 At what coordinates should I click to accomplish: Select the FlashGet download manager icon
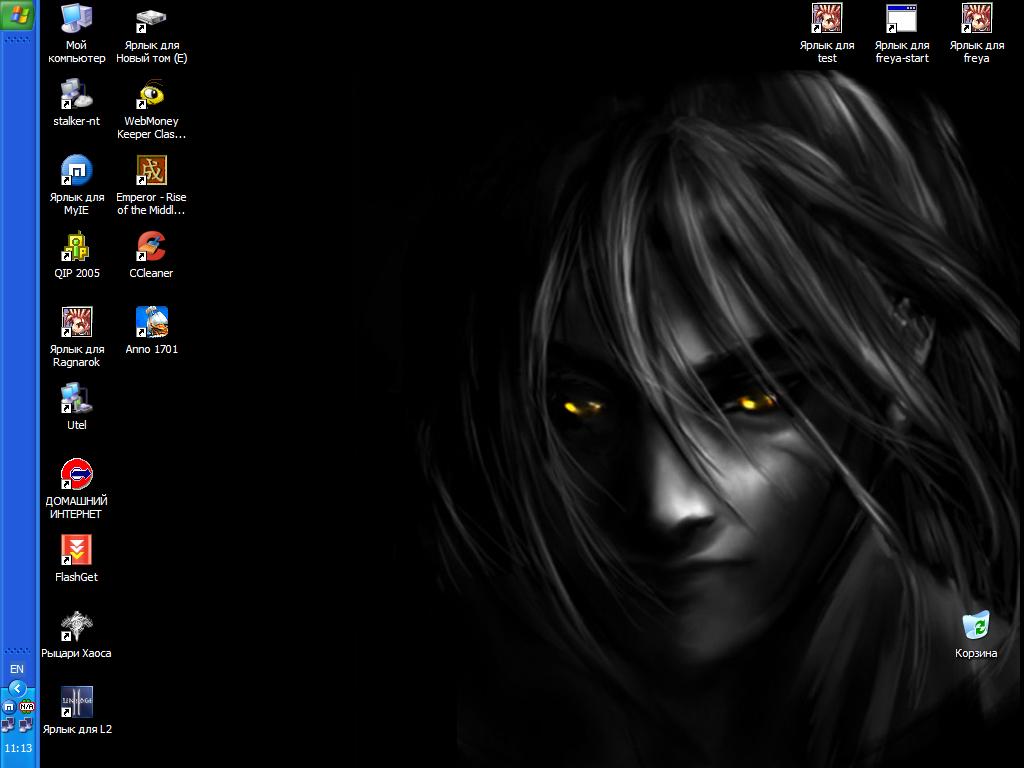point(76,558)
